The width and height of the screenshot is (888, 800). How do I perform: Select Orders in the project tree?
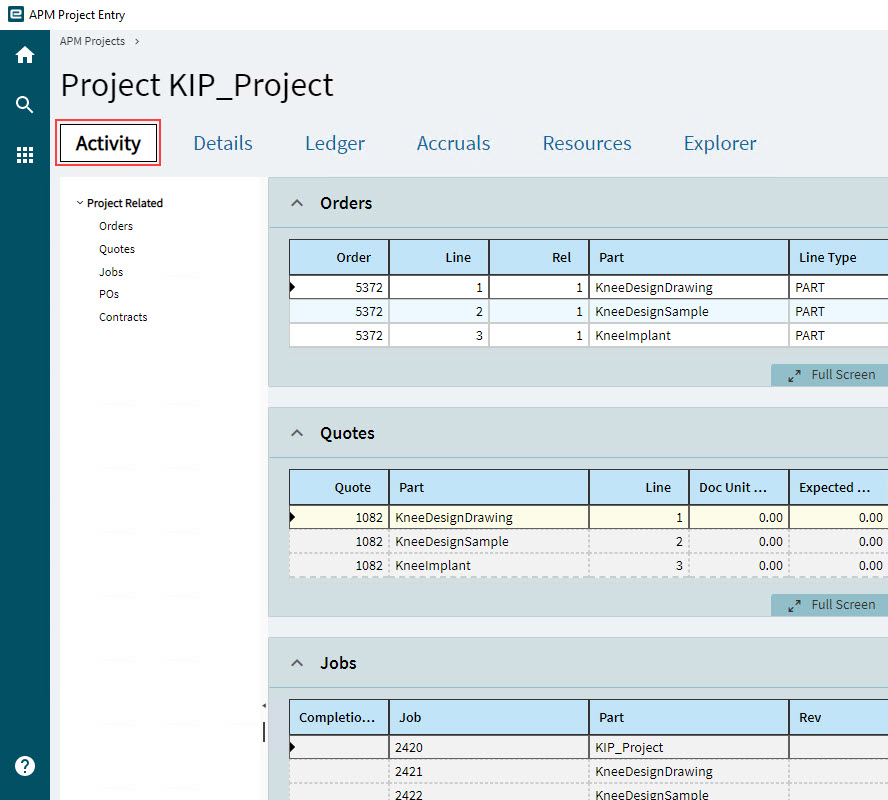click(116, 226)
